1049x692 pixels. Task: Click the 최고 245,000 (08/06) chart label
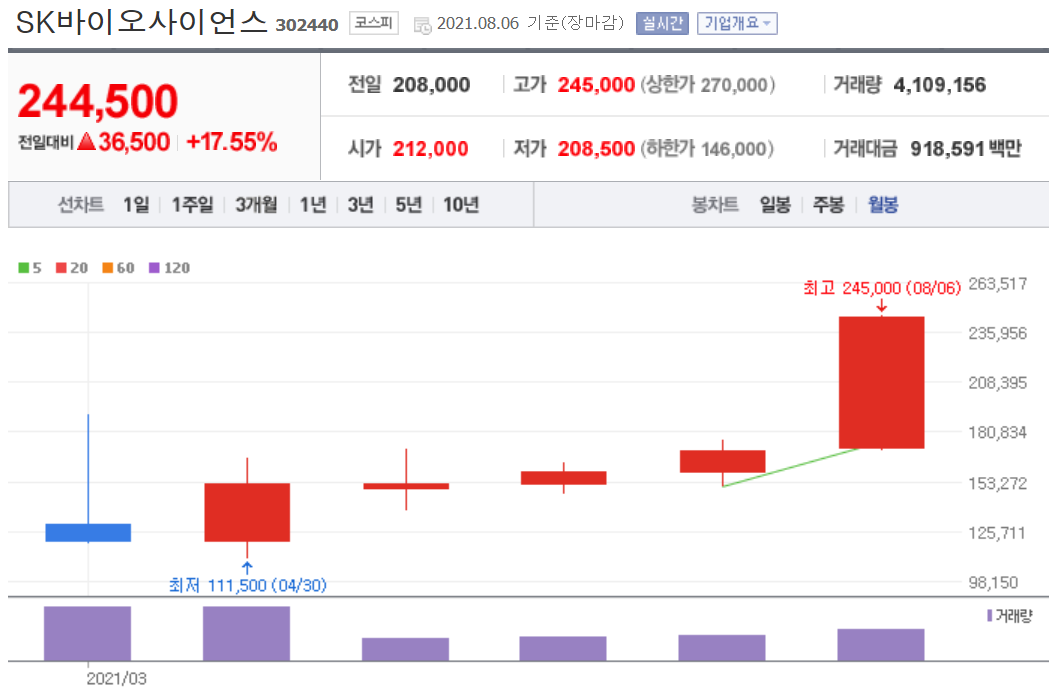tap(882, 288)
